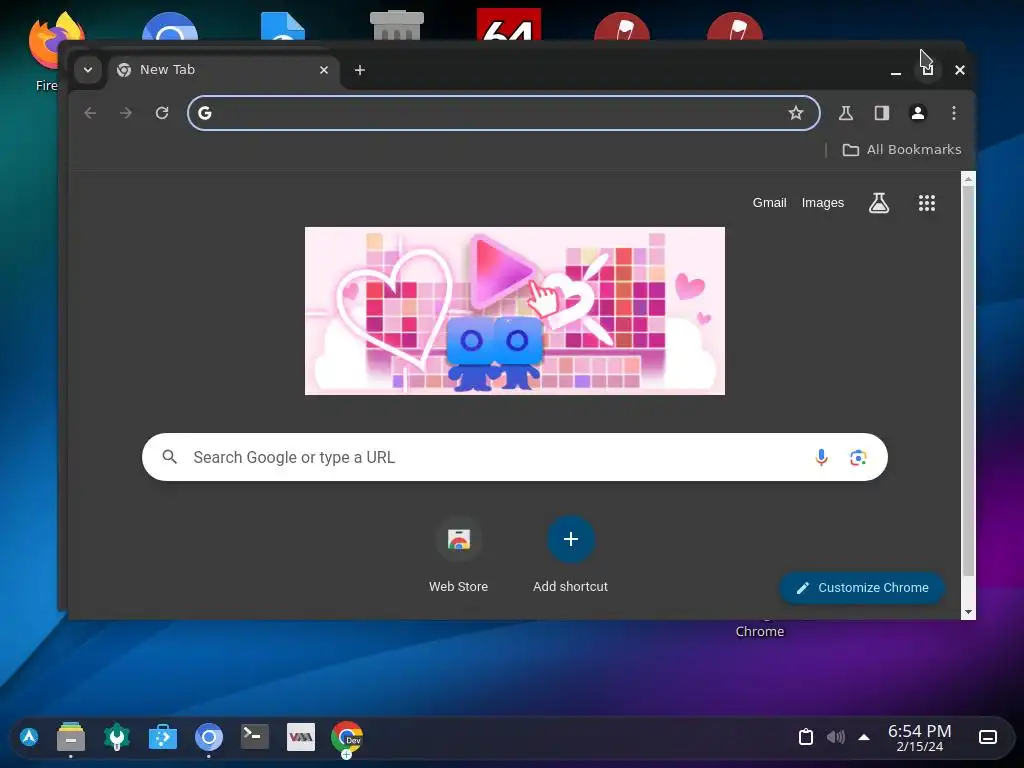Image resolution: width=1024 pixels, height=768 pixels.
Task: Click Chrome Dev icon in the taskbar
Action: coord(347,737)
